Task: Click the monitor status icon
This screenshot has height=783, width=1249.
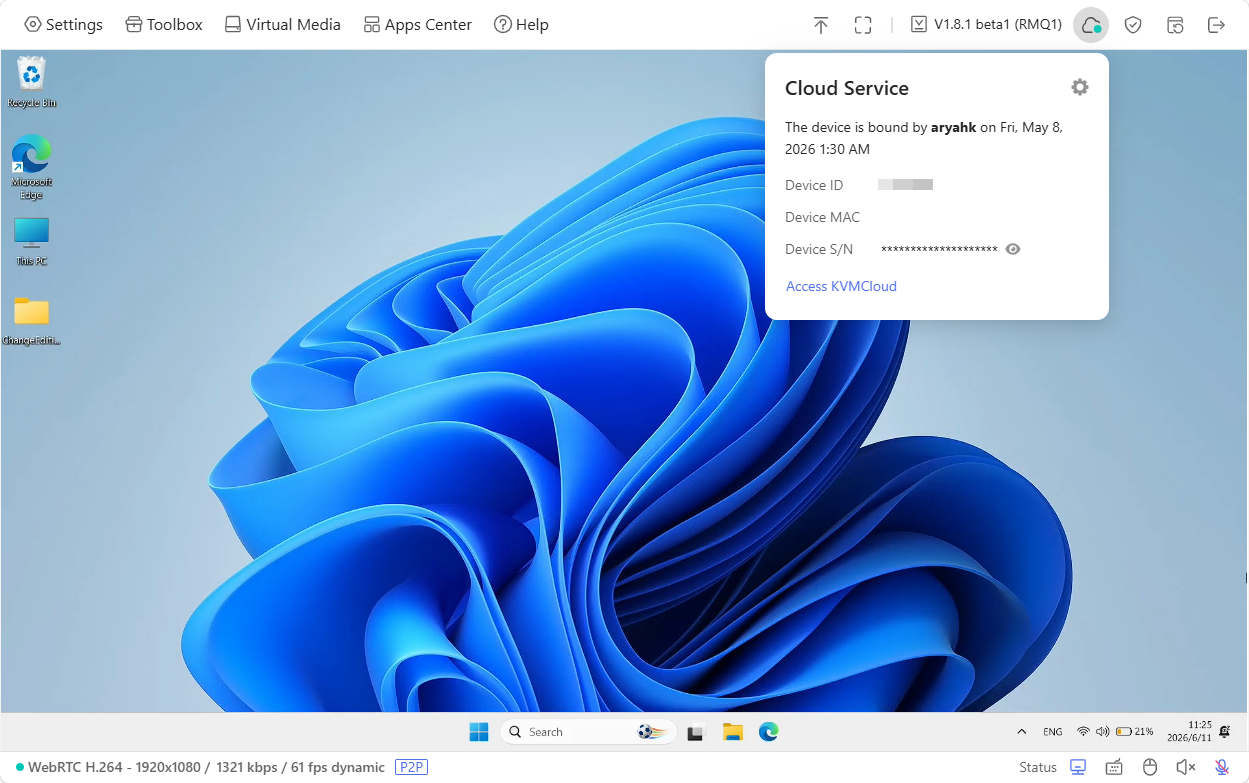Action: 1078,767
